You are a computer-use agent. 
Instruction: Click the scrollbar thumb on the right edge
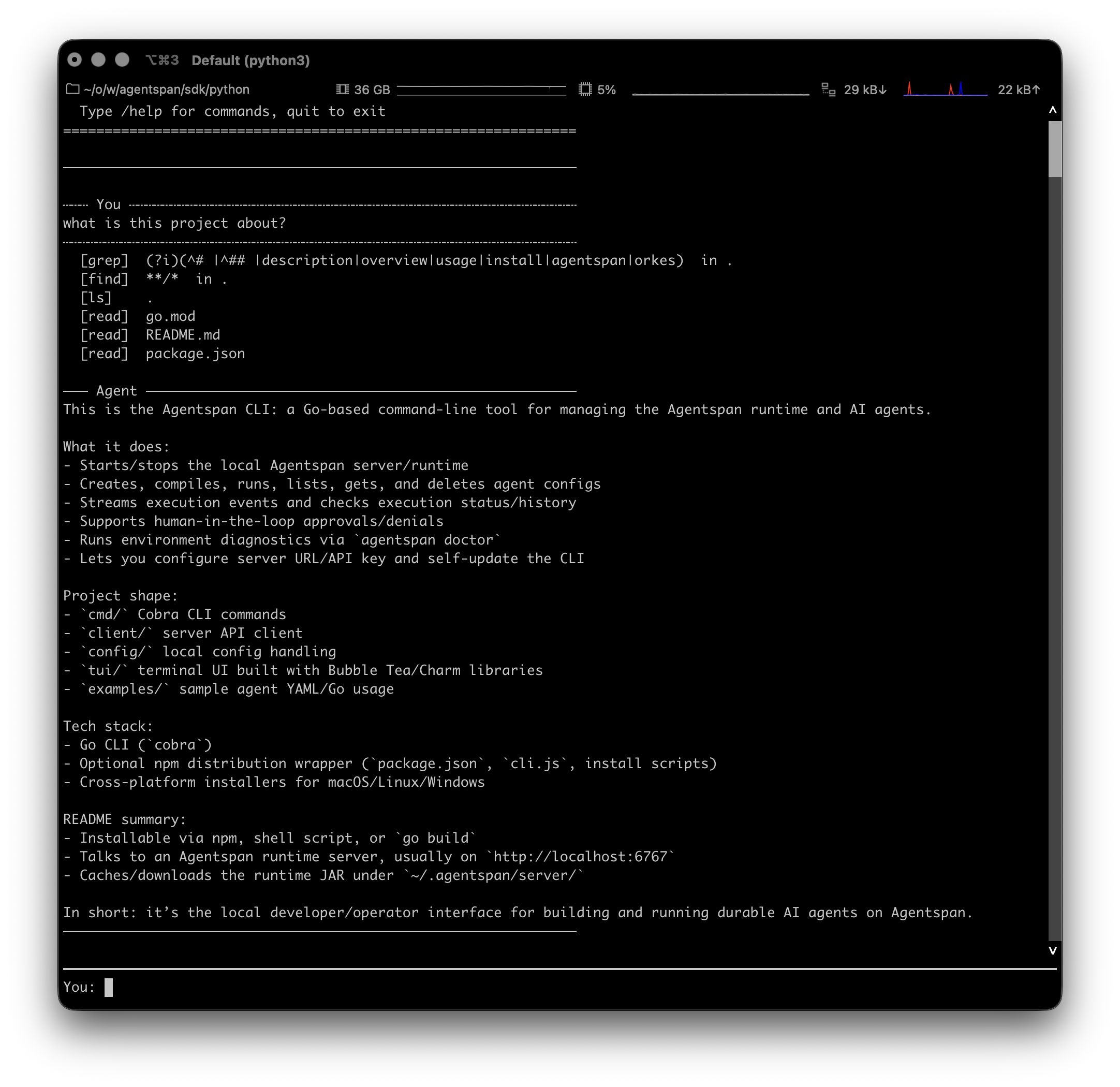click(x=1055, y=149)
